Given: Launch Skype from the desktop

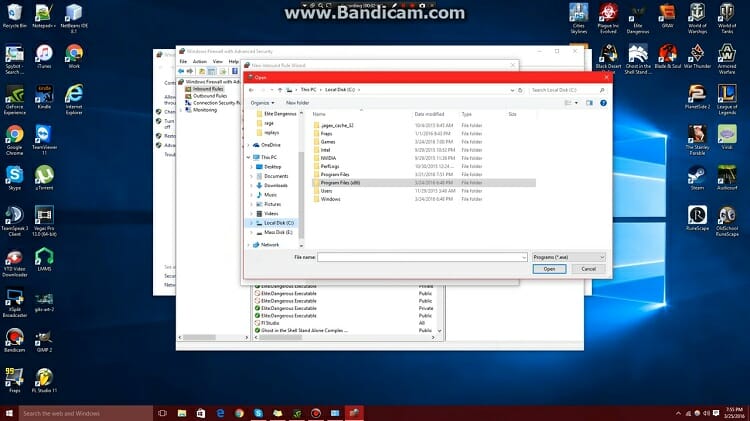Looking at the screenshot, I should 14,178.
